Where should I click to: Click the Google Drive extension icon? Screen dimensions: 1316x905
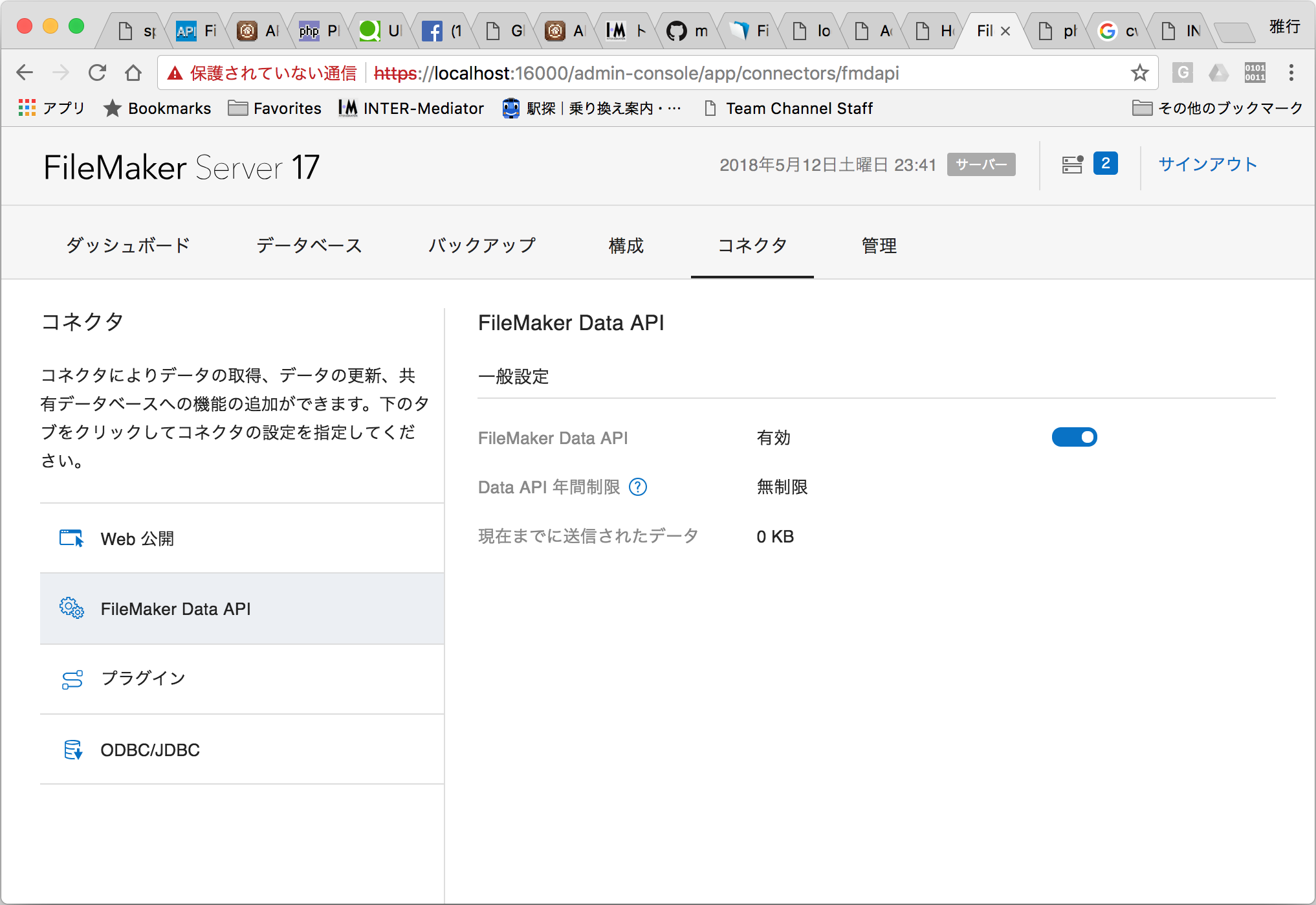(1219, 73)
